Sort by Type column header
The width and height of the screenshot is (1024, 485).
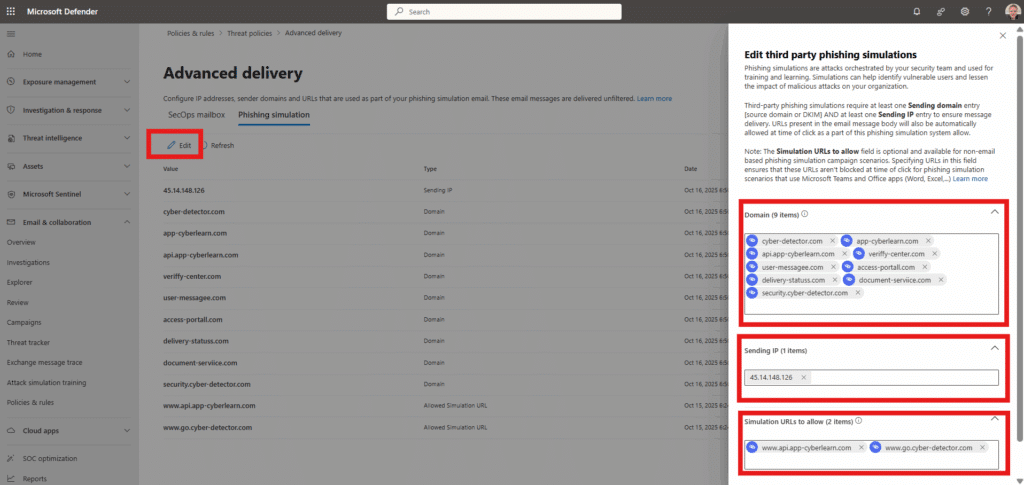430,168
